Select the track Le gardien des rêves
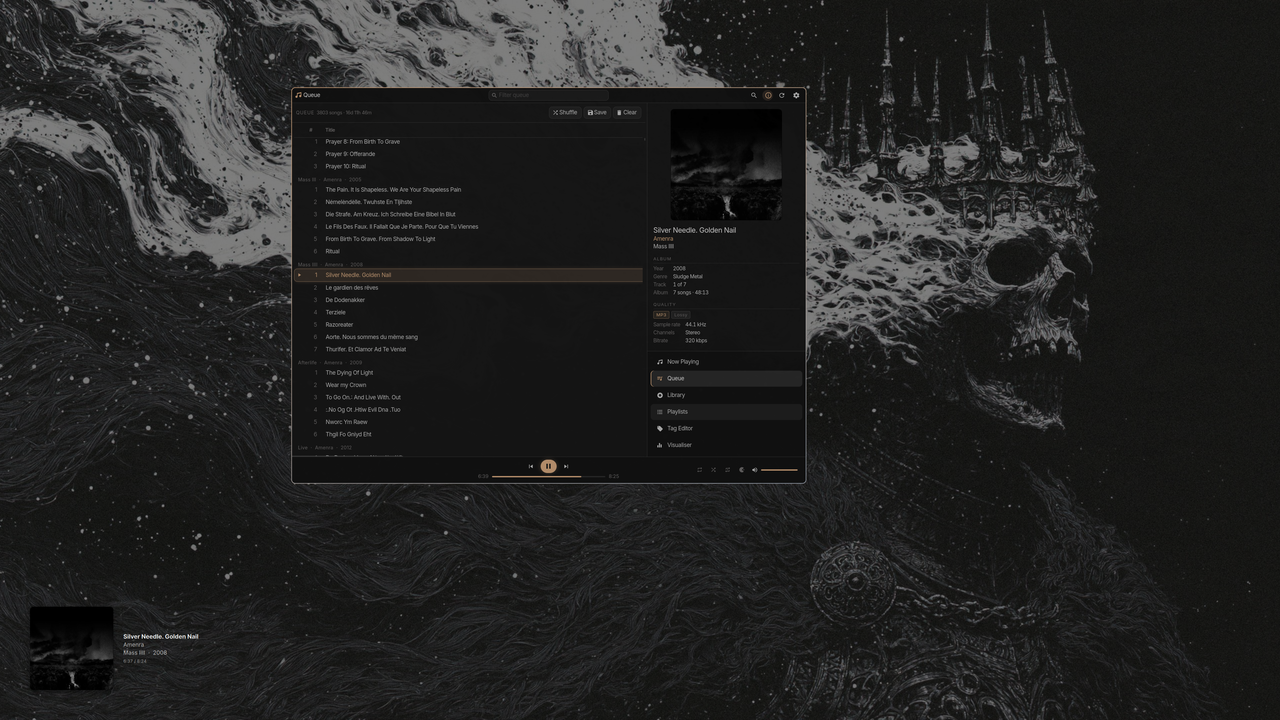The width and height of the screenshot is (1280, 720). point(468,288)
